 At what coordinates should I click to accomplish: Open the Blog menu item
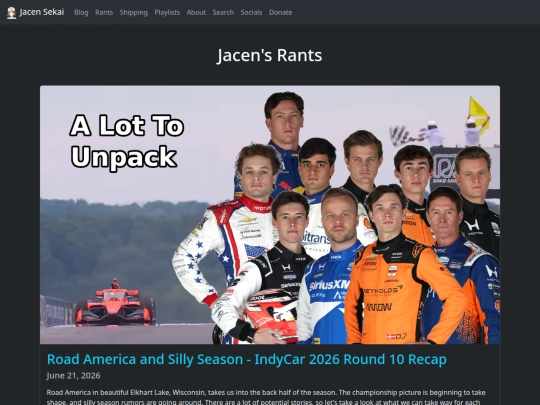(81, 12)
